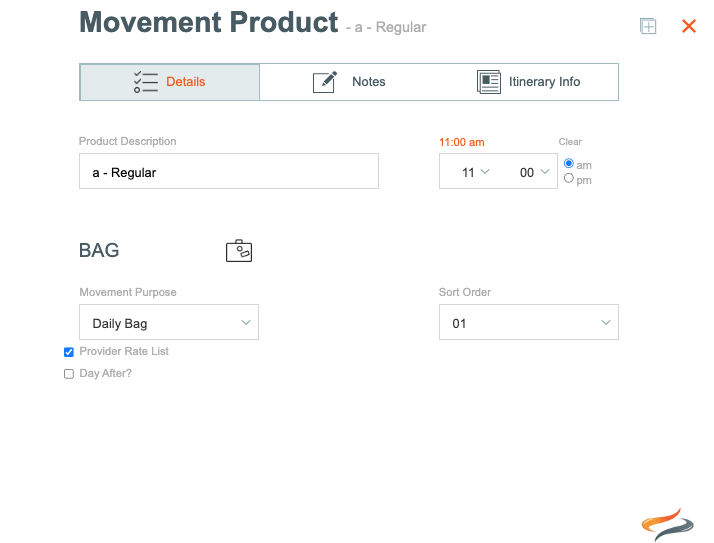This screenshot has height=543, width=714.
Task: Click the orange 11:00 am time text
Action: point(462,142)
